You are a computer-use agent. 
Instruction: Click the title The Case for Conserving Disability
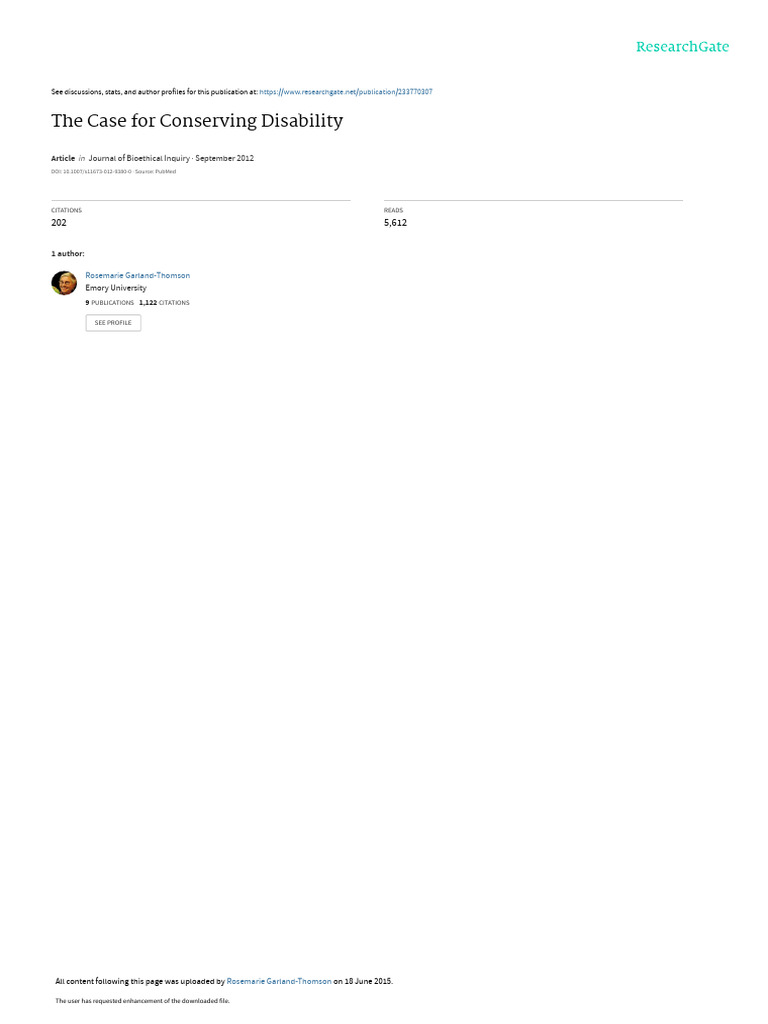tap(197, 121)
